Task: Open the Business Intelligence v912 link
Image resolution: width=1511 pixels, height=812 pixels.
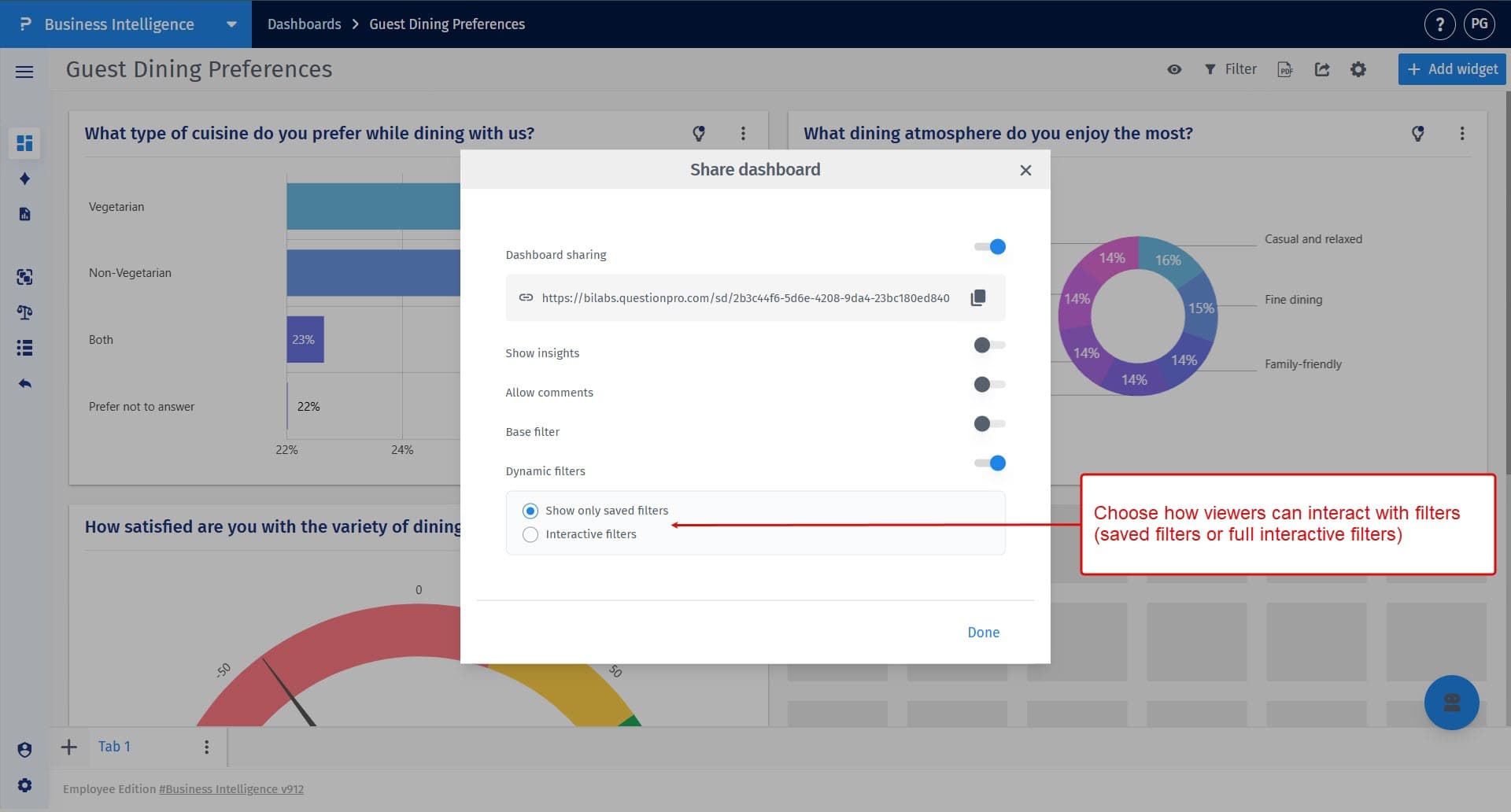Action: click(x=231, y=788)
